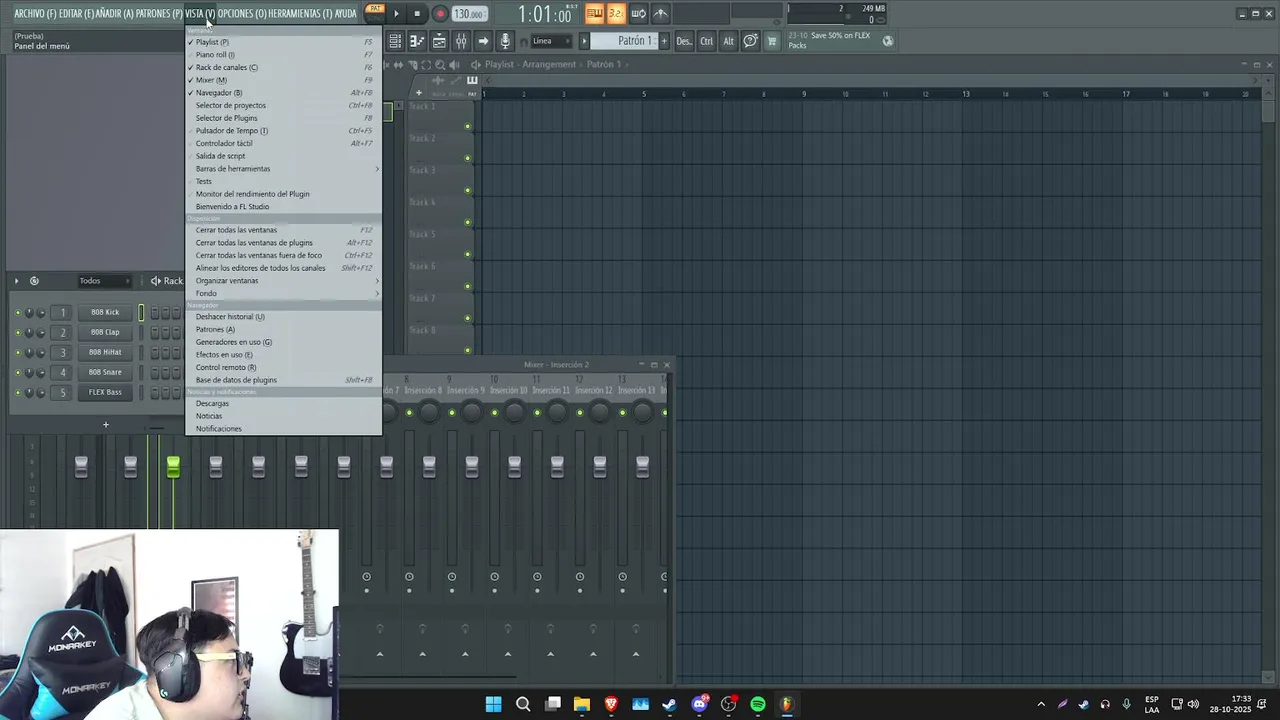Screen dimensions: 1280x720
Task: Mute Track 3 in the playlist
Action: (467, 190)
